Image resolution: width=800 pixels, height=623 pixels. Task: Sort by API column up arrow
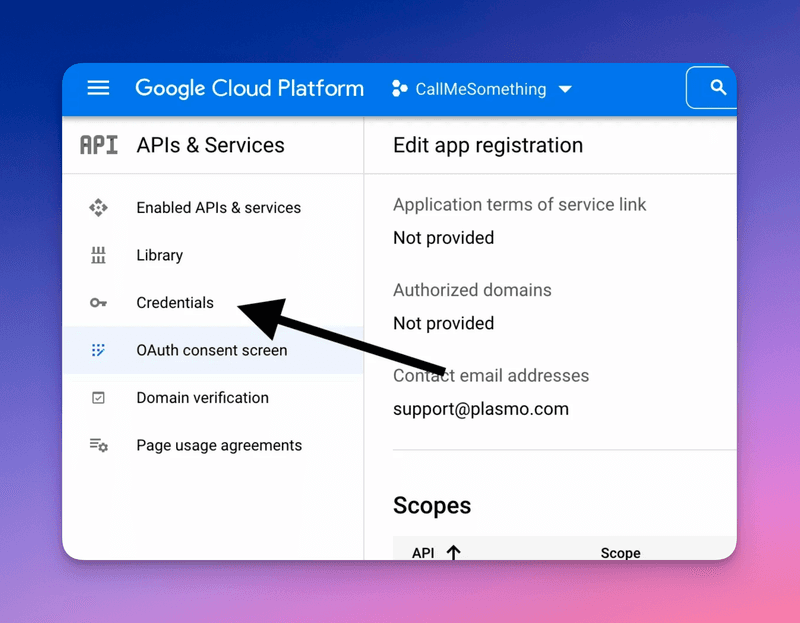[453, 553]
